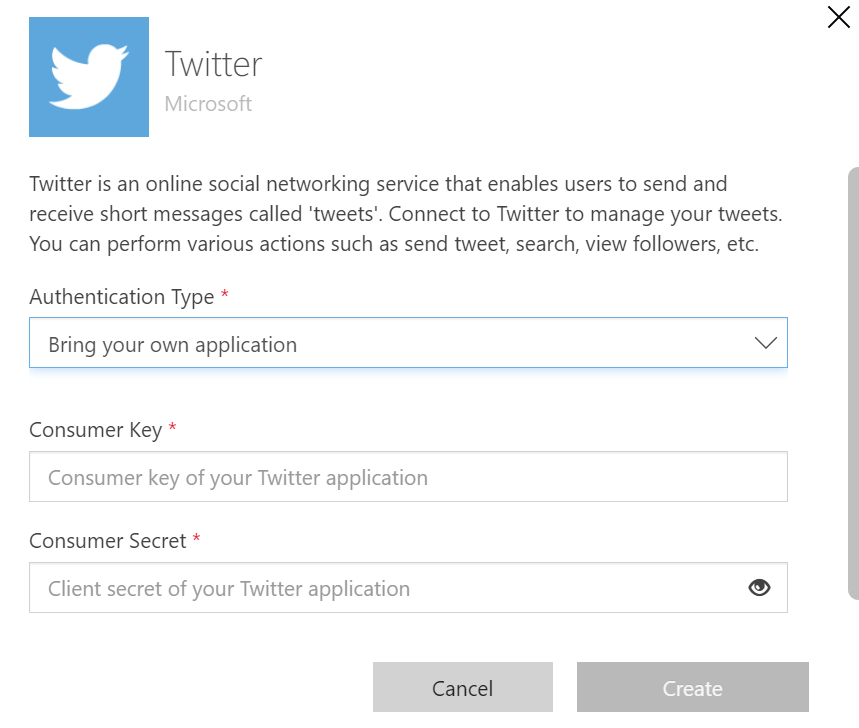Click the Microsoft publisher name
This screenshot has width=859, height=728.
(208, 104)
